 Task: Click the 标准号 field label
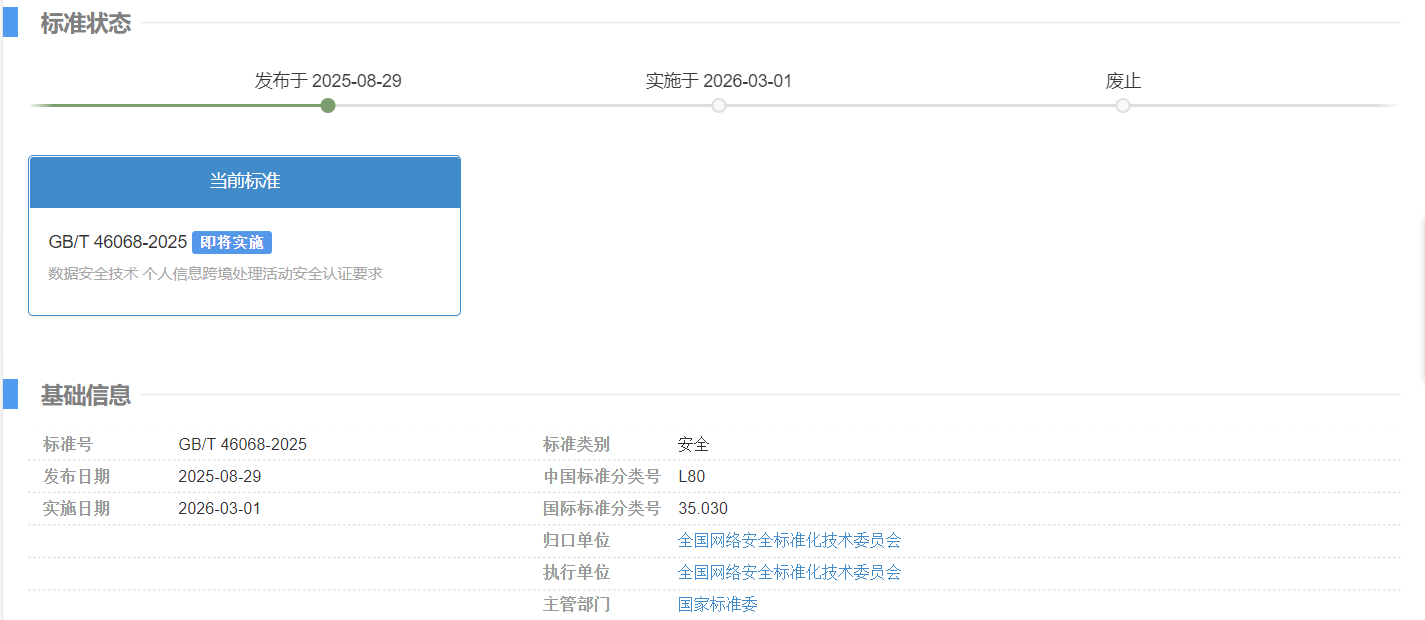(67, 444)
